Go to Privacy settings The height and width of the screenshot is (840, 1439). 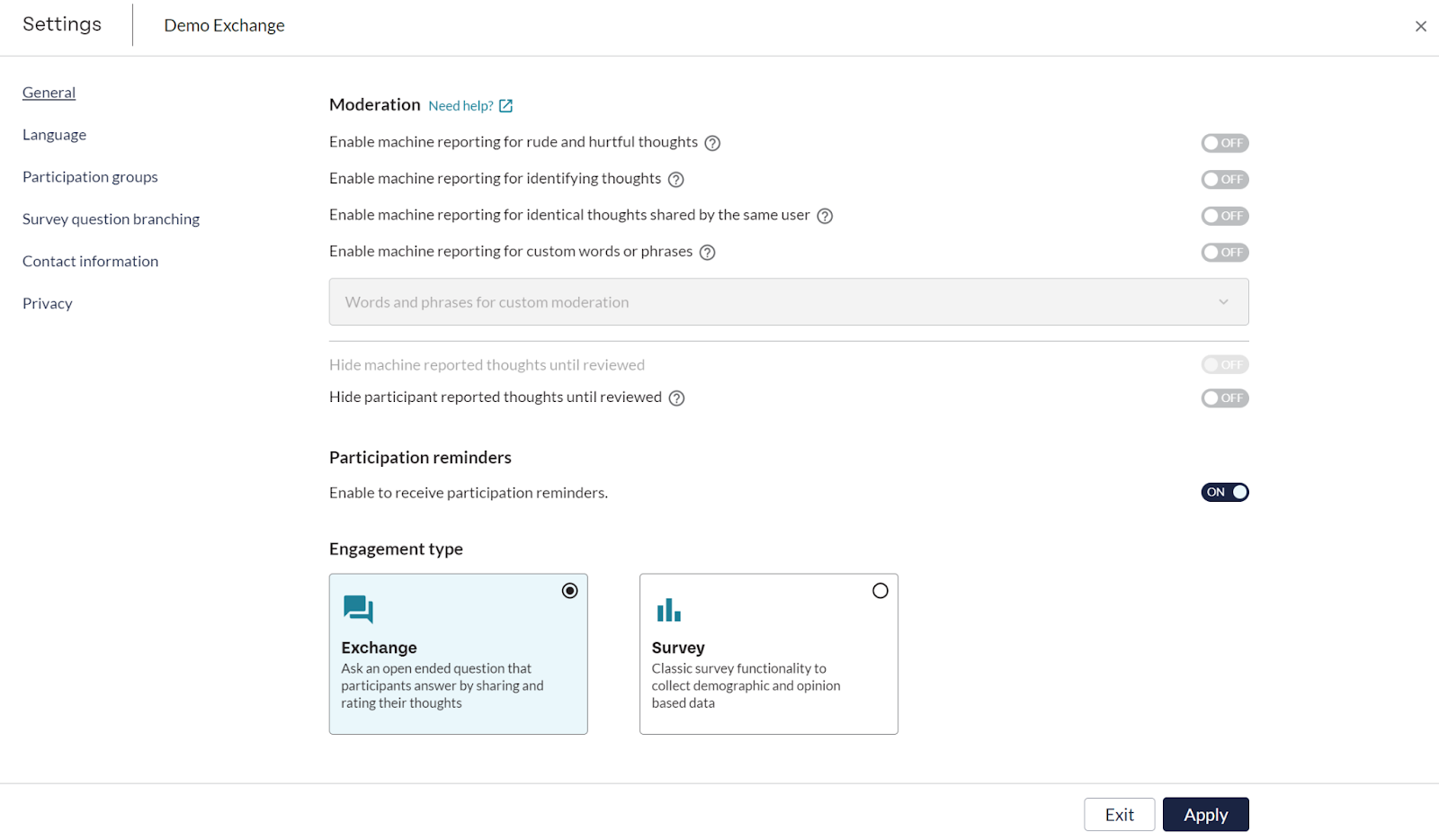click(x=47, y=304)
